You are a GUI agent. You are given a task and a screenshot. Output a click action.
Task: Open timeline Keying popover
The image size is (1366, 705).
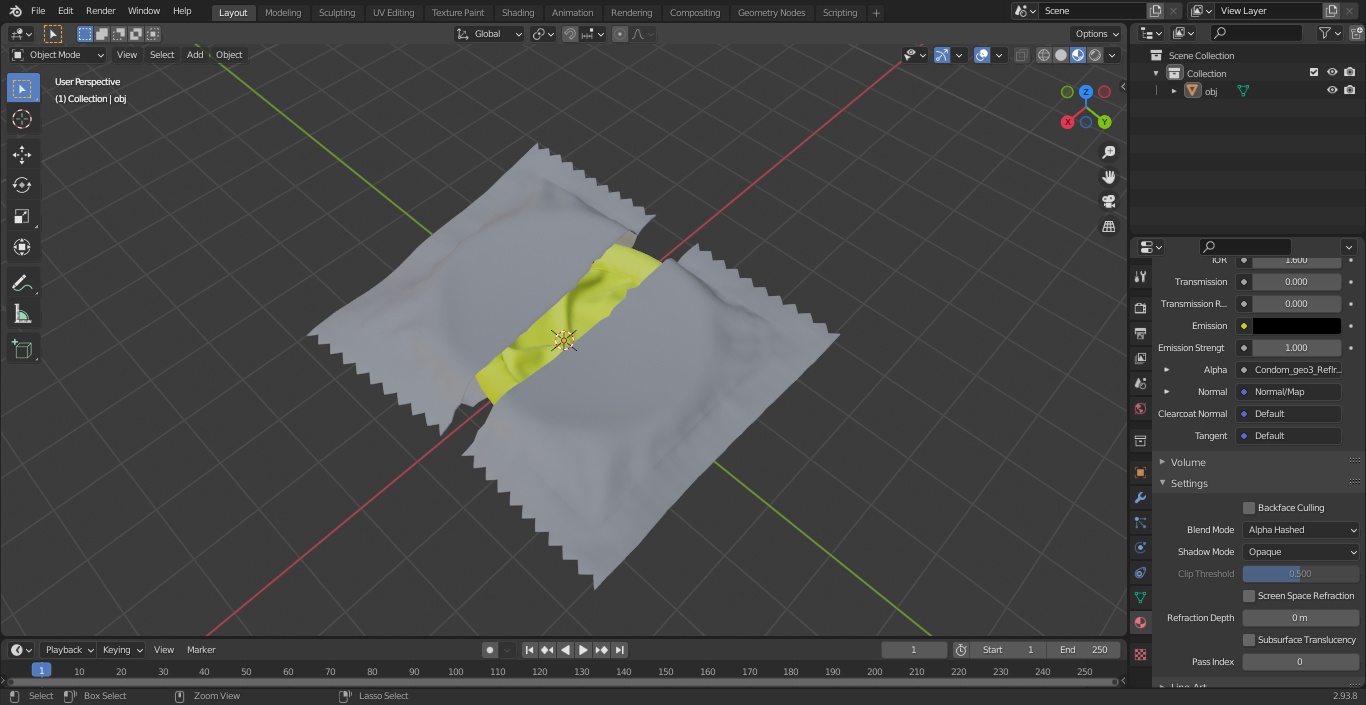click(x=121, y=650)
